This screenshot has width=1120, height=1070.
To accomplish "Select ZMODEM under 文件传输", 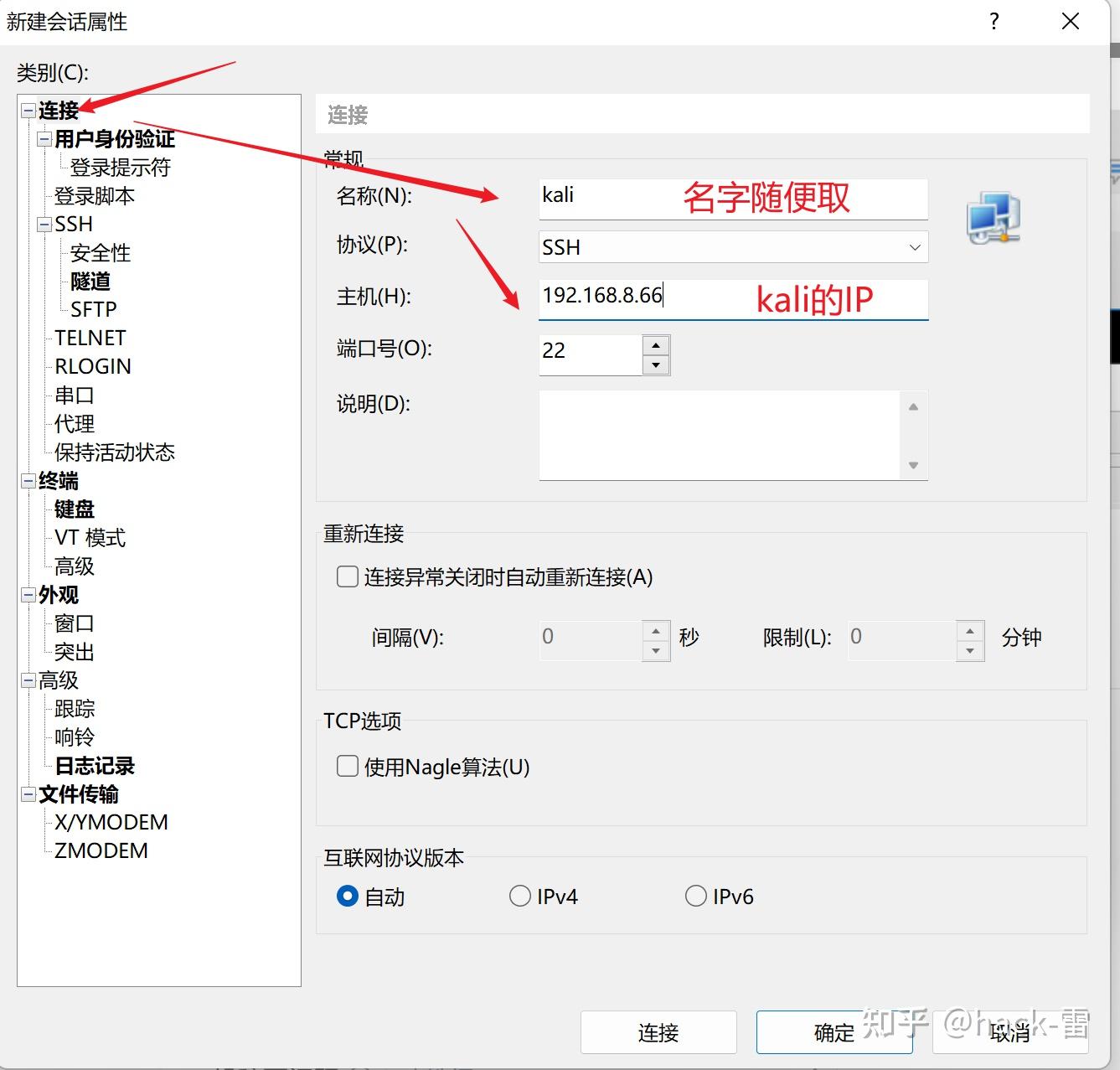I will [100, 850].
